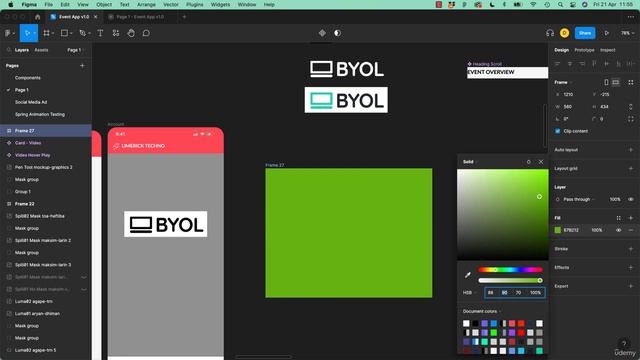Screen dimensions: 640x360
Task: Switch to the Assets tab
Action: click(x=41, y=50)
